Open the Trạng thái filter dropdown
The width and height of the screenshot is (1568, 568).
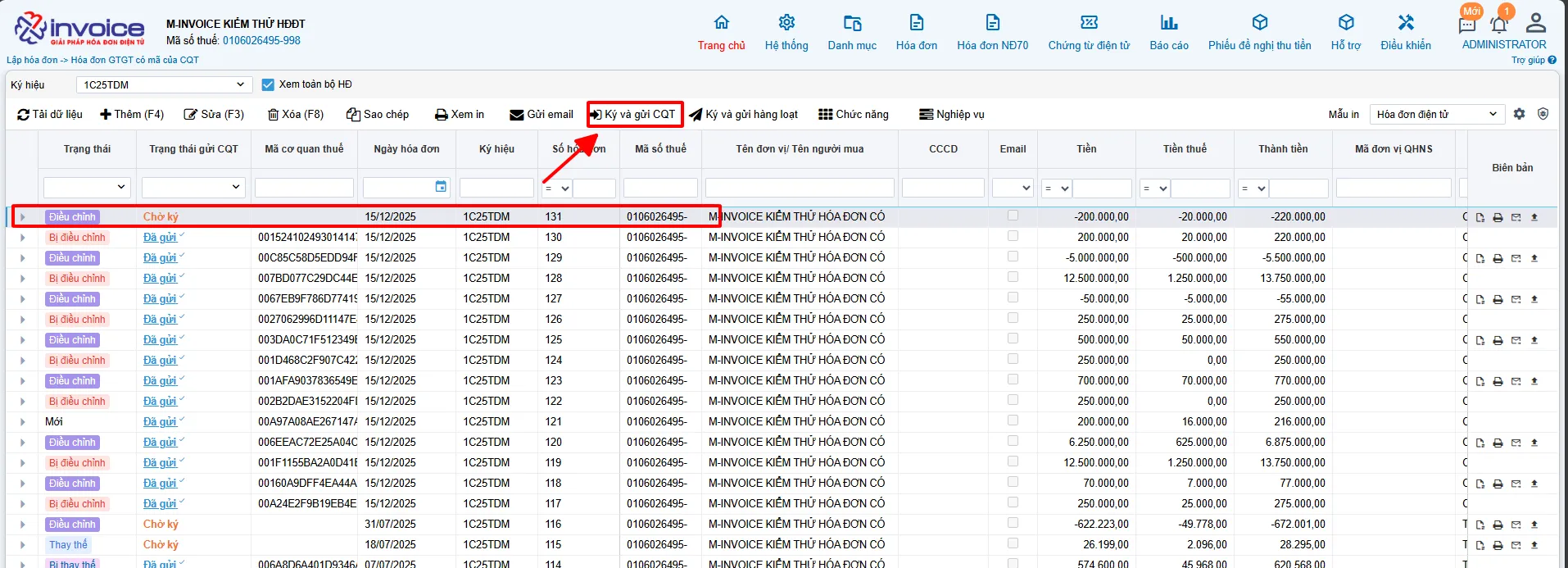click(87, 188)
